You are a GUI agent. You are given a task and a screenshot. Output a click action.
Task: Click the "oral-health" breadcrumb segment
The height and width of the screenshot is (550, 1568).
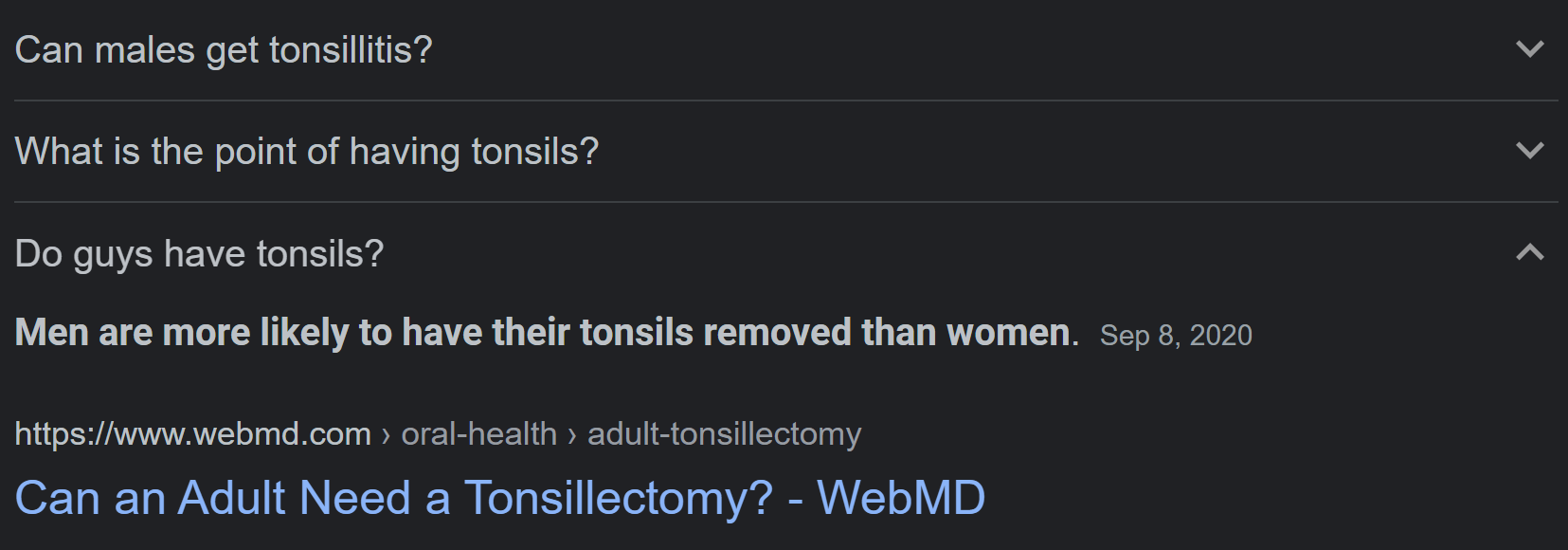[x=478, y=434]
